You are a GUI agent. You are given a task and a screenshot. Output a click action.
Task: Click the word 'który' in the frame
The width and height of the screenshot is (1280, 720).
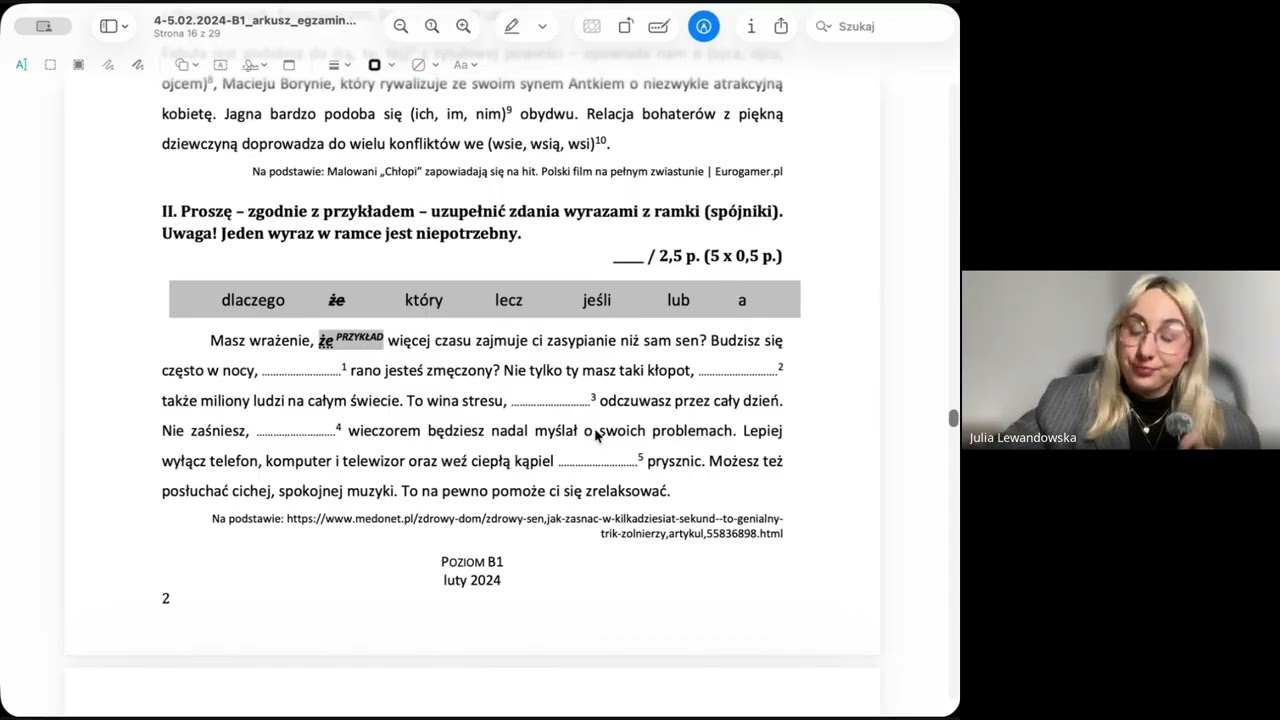click(424, 300)
